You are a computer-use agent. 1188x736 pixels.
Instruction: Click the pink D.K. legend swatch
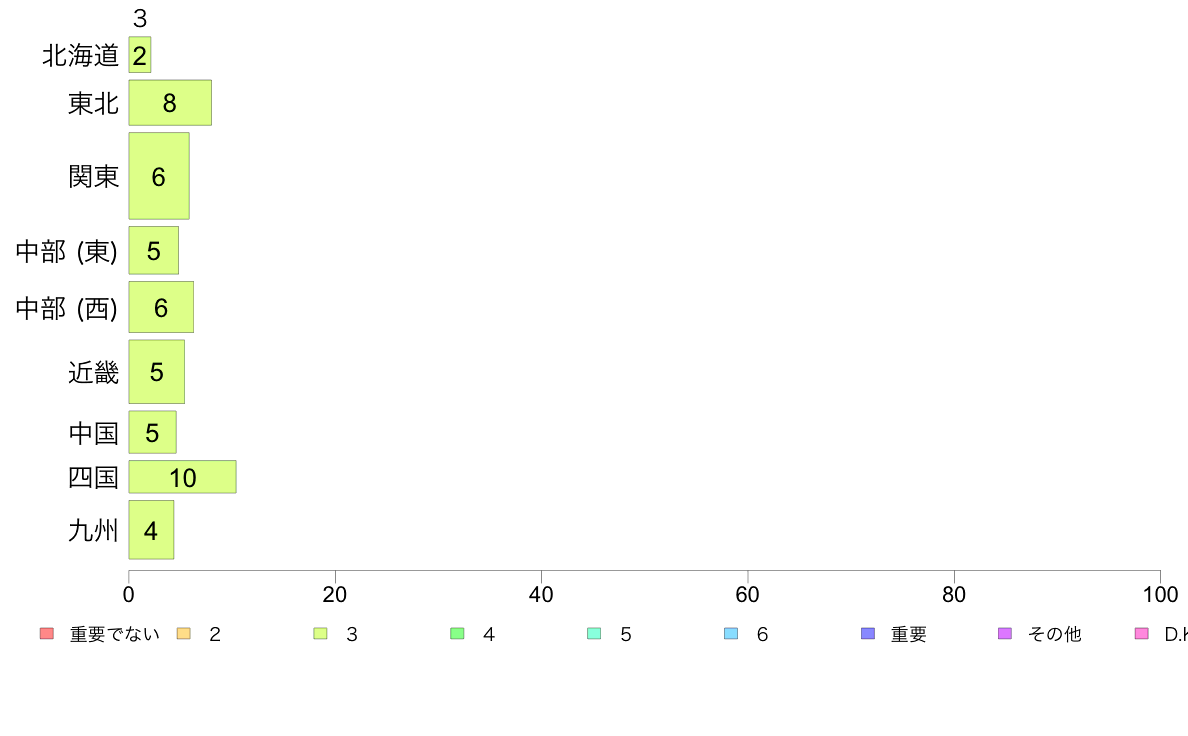[1142, 634]
